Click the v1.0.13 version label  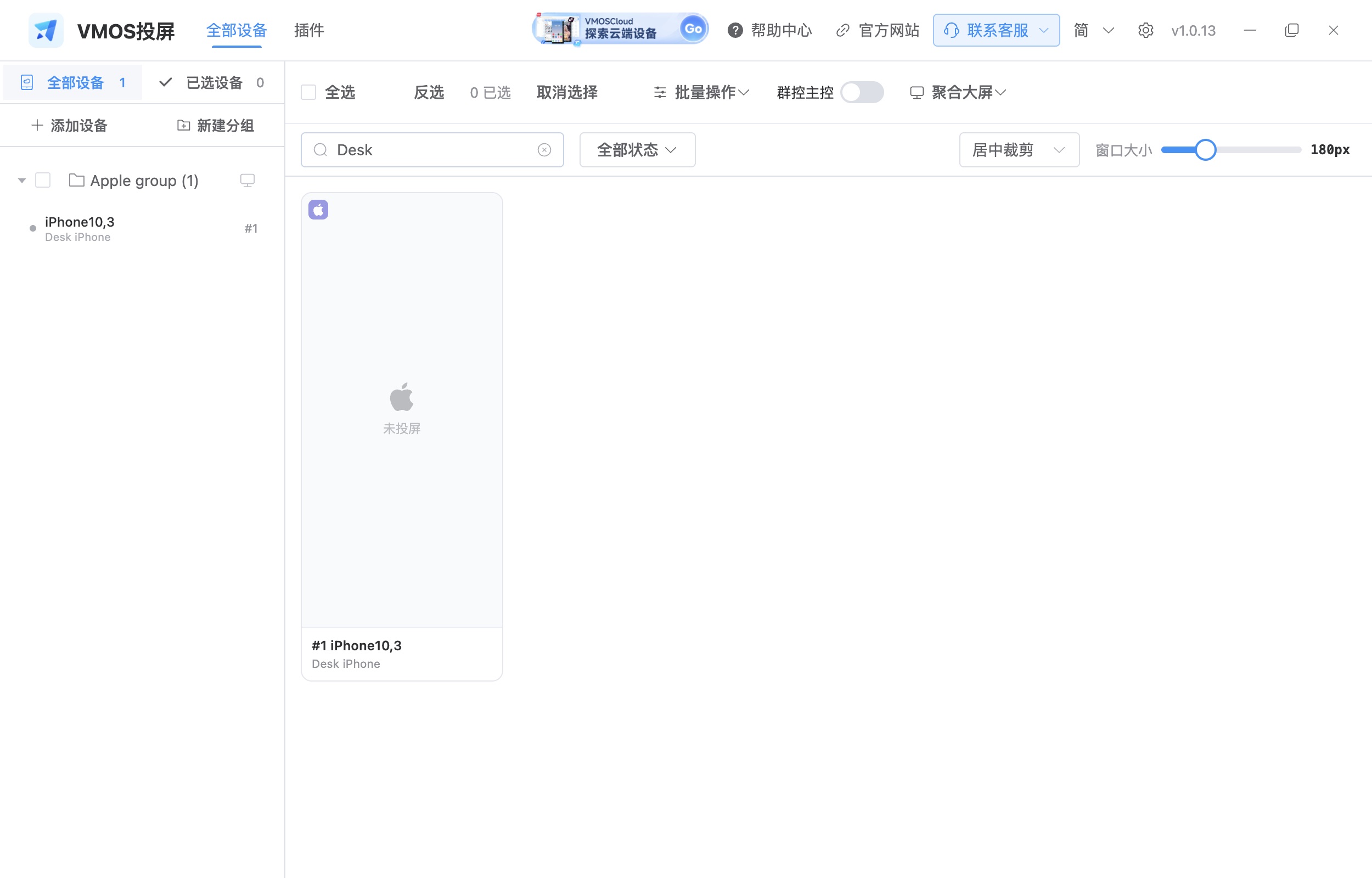coord(1193,30)
